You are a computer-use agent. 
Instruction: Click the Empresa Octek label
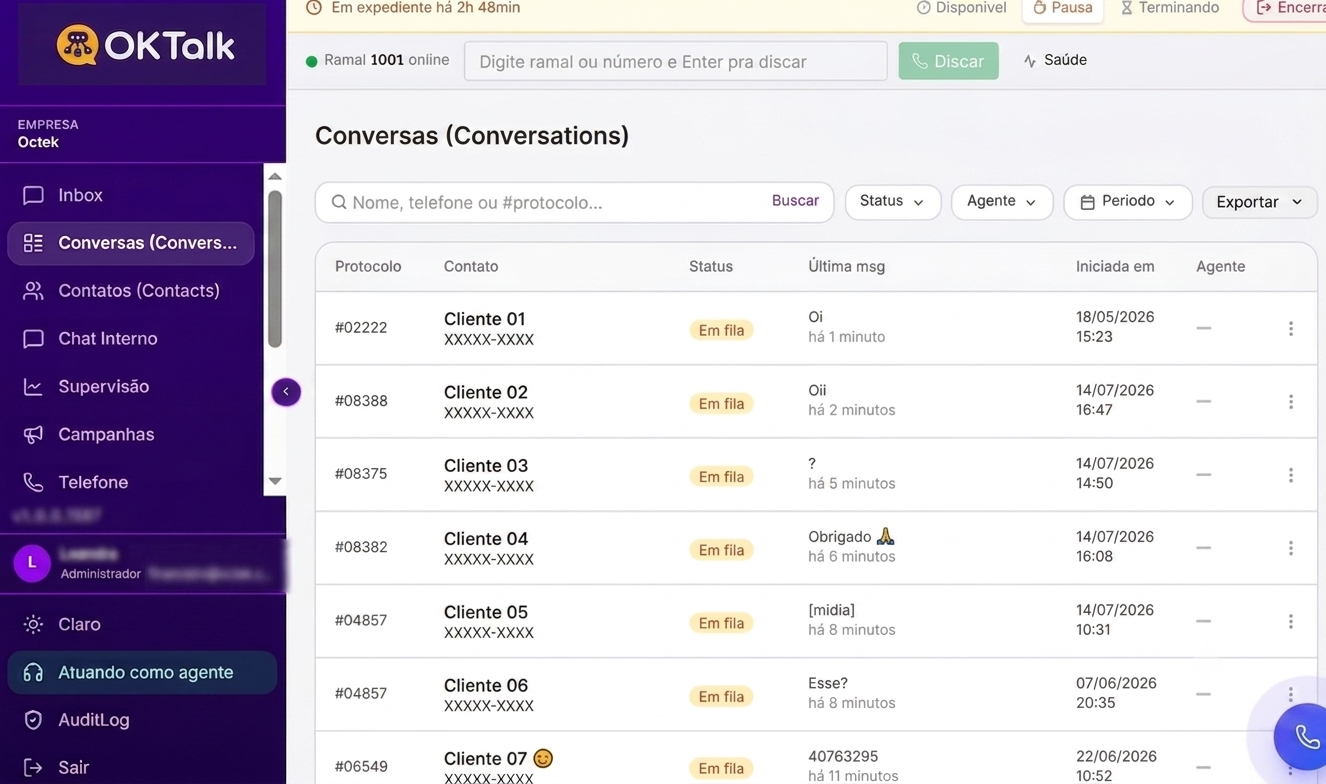[x=48, y=133]
